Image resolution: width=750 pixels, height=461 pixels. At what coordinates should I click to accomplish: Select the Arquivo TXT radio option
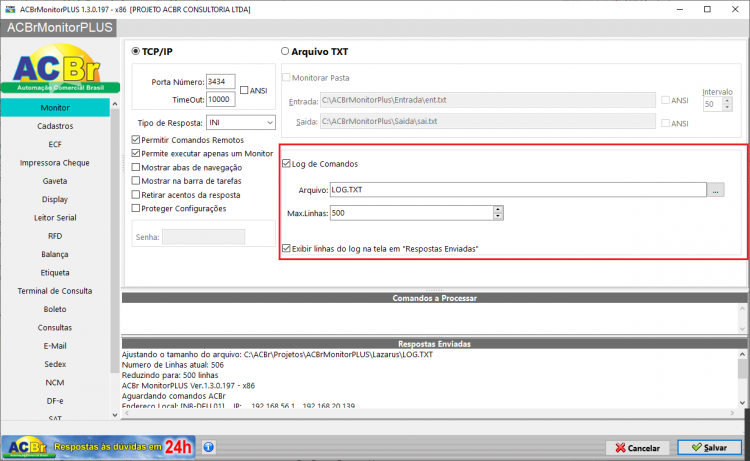click(285, 51)
